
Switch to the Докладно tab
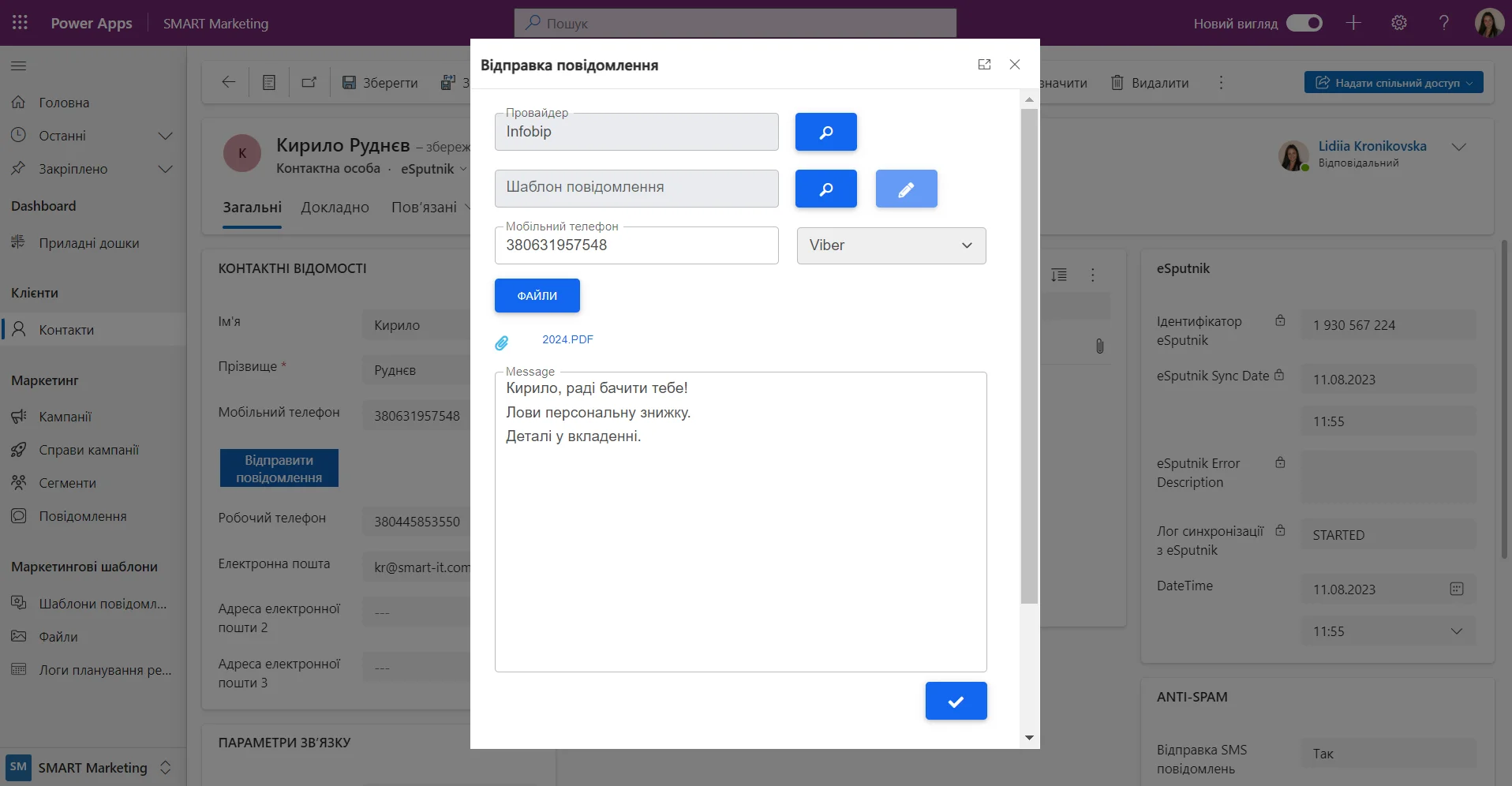[x=335, y=208]
